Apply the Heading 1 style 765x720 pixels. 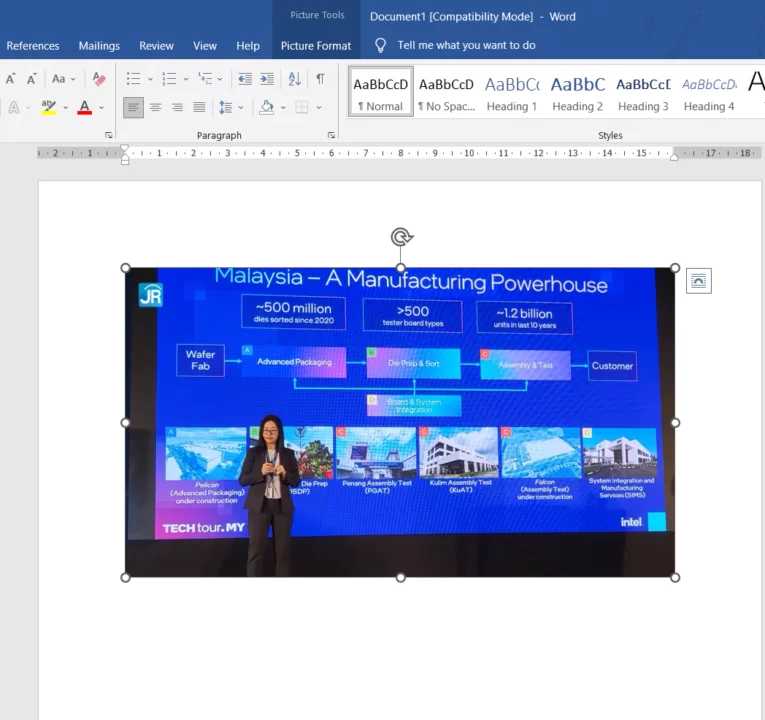click(x=511, y=93)
